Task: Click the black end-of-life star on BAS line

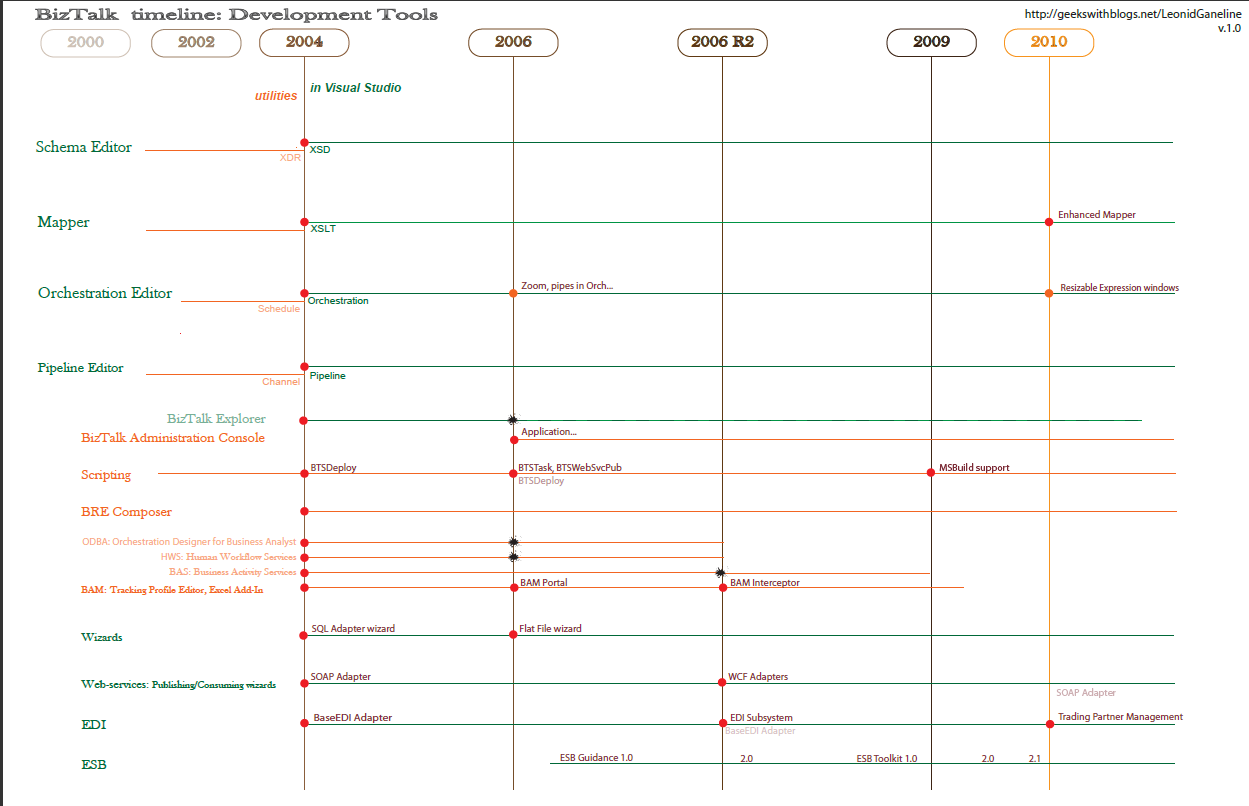Action: point(720,573)
